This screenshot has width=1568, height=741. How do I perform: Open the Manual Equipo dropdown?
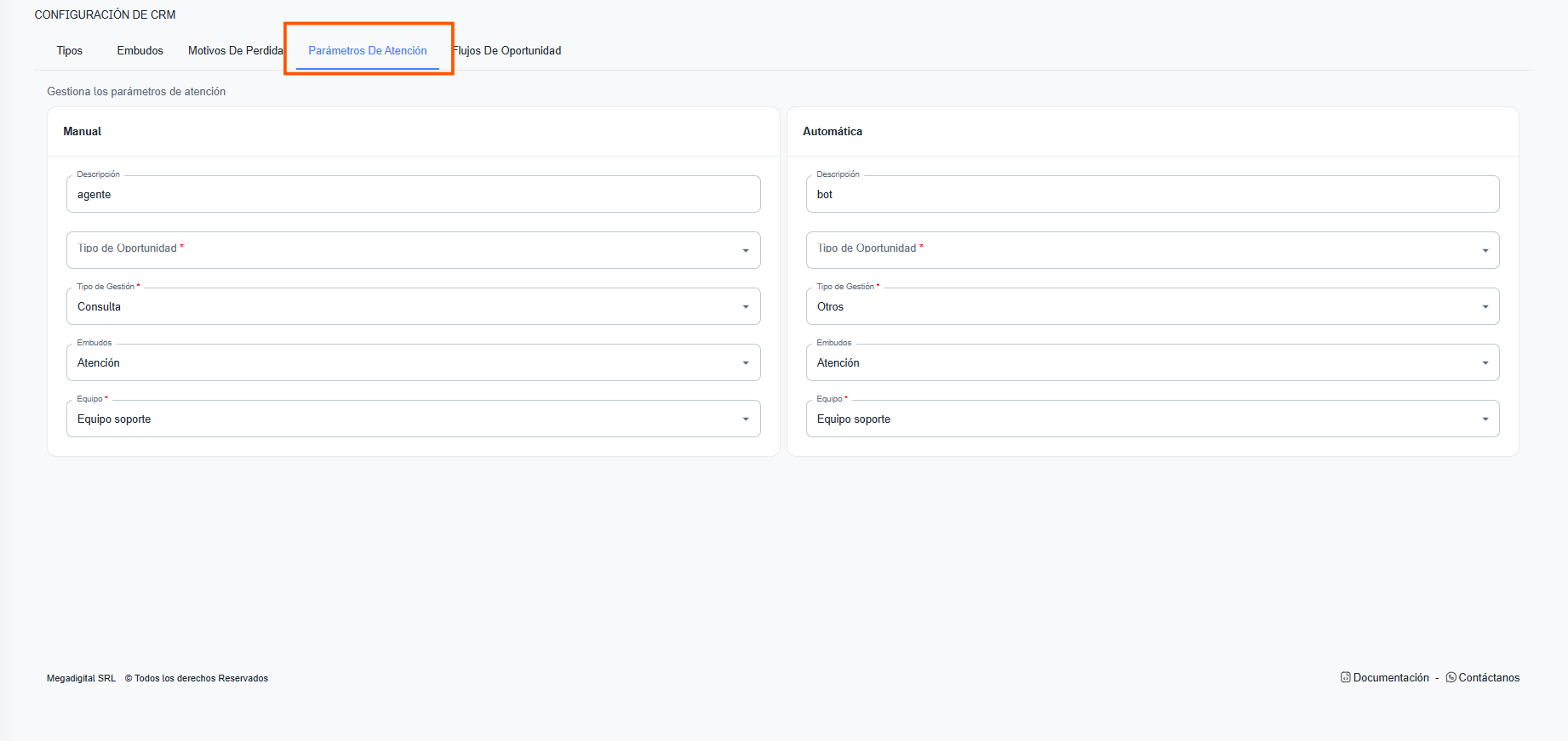pos(413,419)
